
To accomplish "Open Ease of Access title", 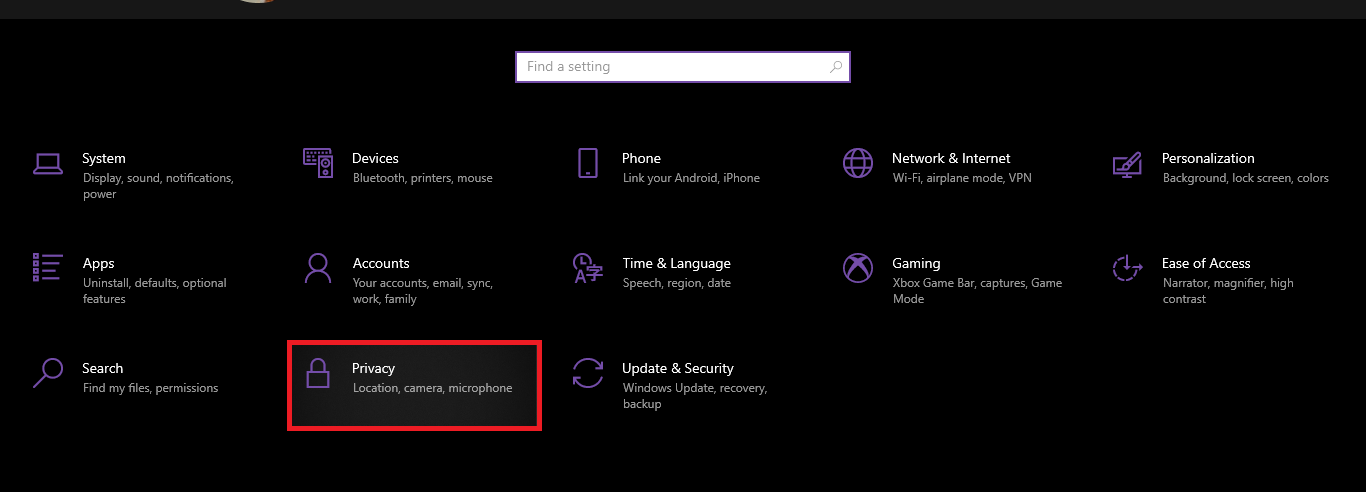I will coord(1206,263).
